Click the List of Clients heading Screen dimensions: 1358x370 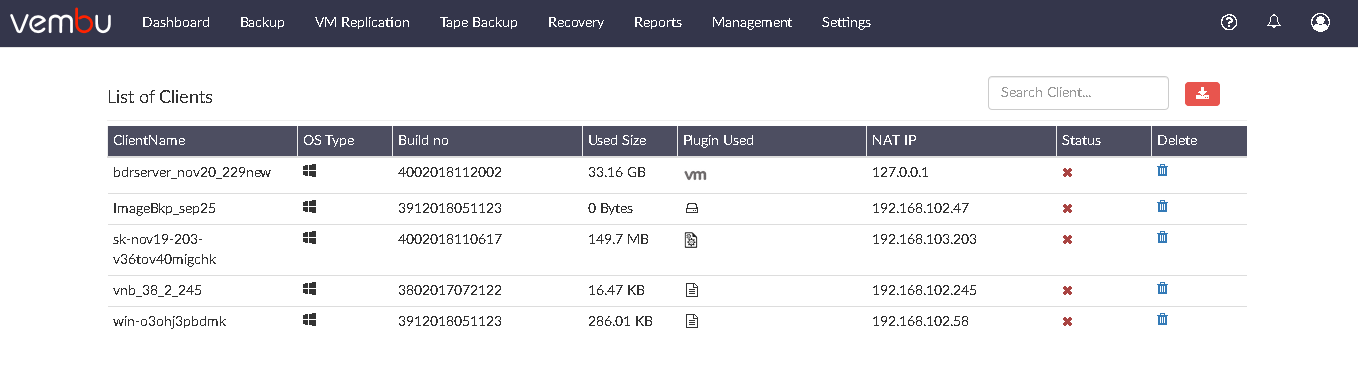pos(160,97)
